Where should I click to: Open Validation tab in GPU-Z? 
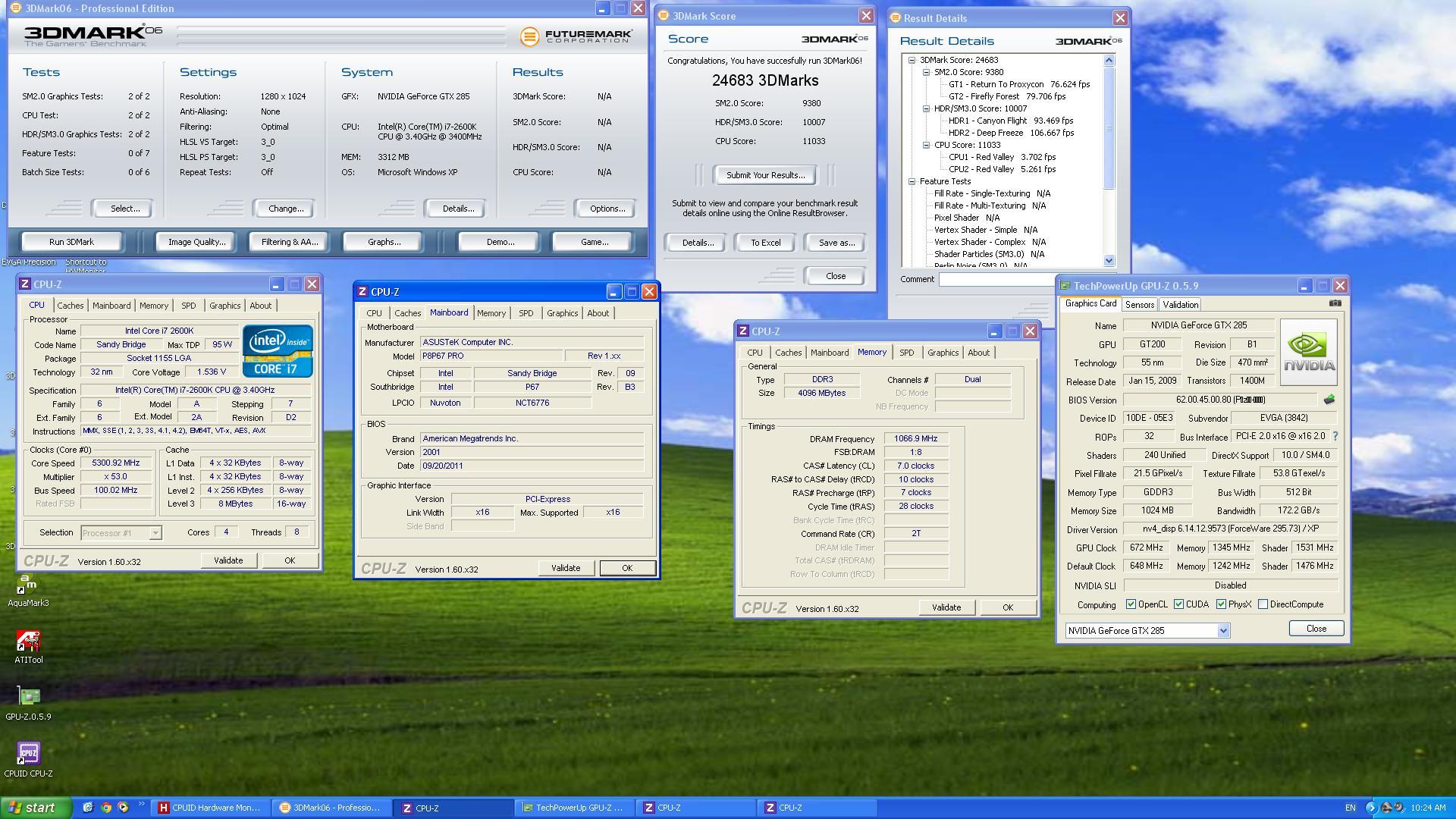1180,304
